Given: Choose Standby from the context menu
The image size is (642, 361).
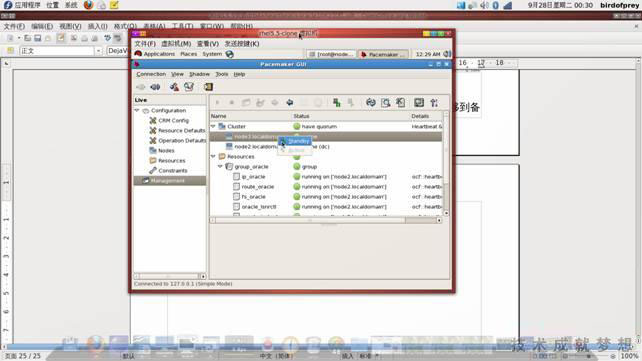Looking at the screenshot, I should point(295,141).
